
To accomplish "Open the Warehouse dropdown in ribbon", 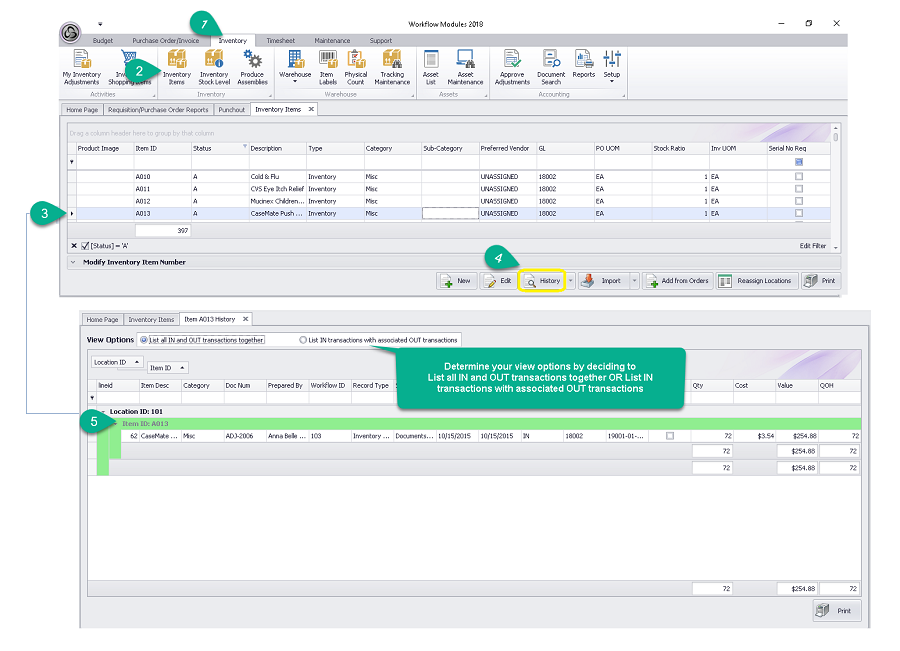I will [x=295, y=68].
